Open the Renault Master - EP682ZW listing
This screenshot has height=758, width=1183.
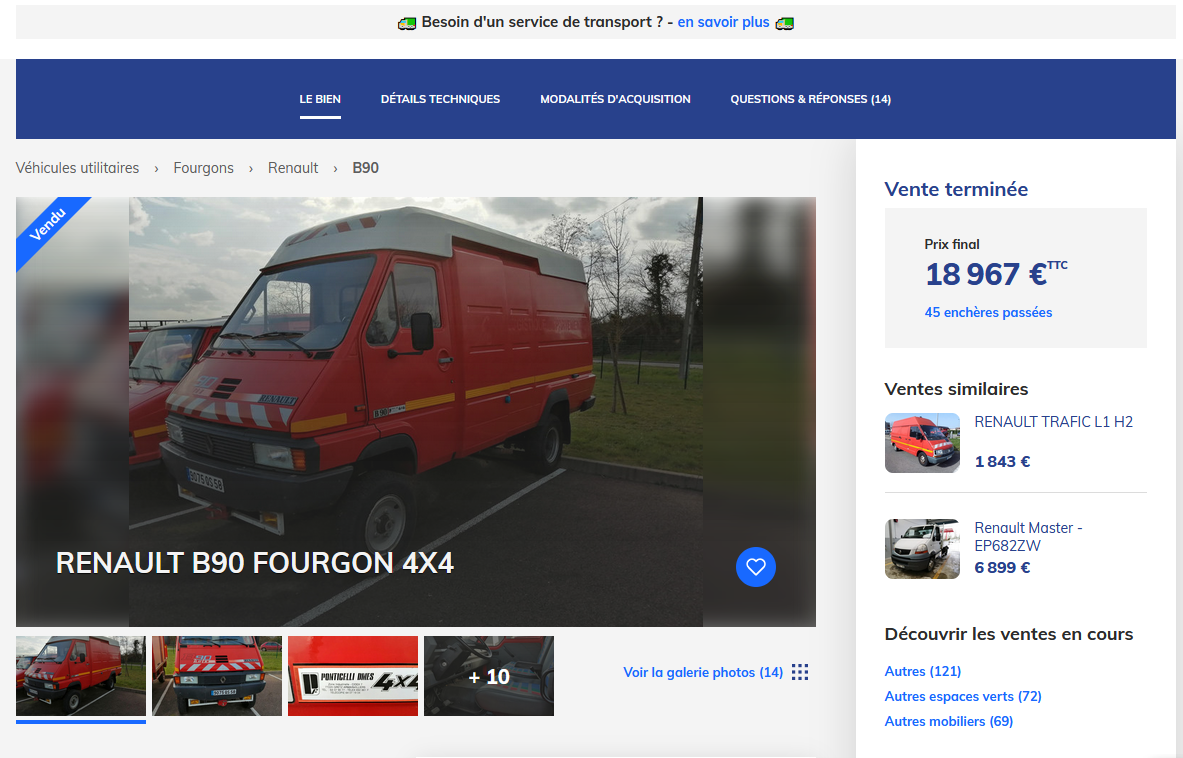point(1028,536)
